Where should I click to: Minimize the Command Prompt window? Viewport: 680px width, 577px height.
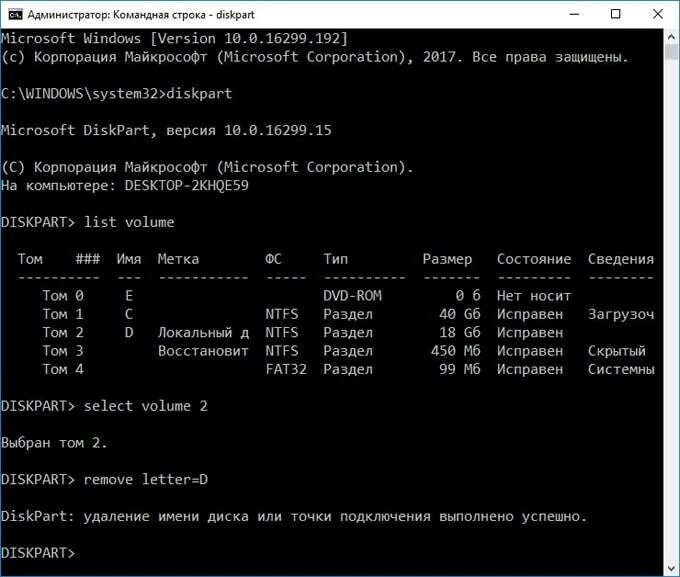(x=575, y=14)
